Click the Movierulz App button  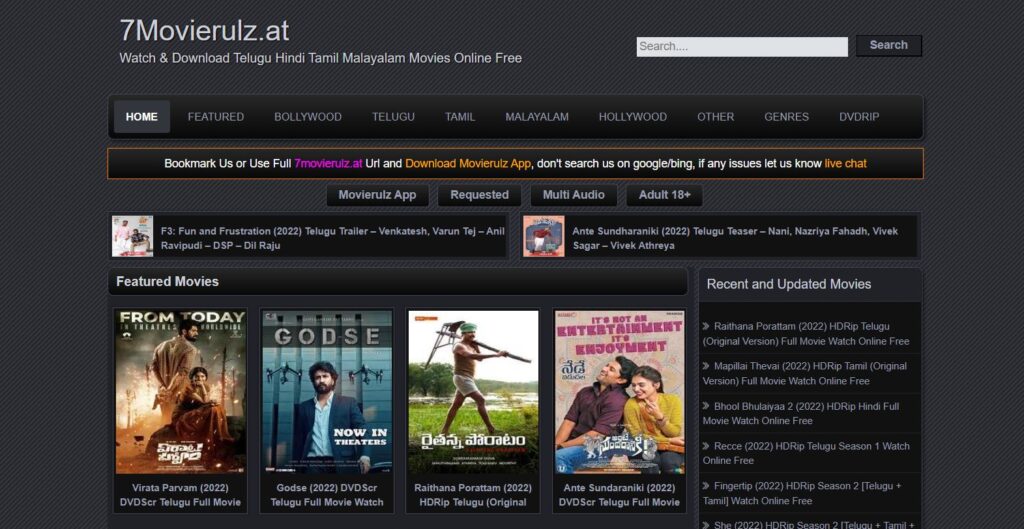click(377, 195)
